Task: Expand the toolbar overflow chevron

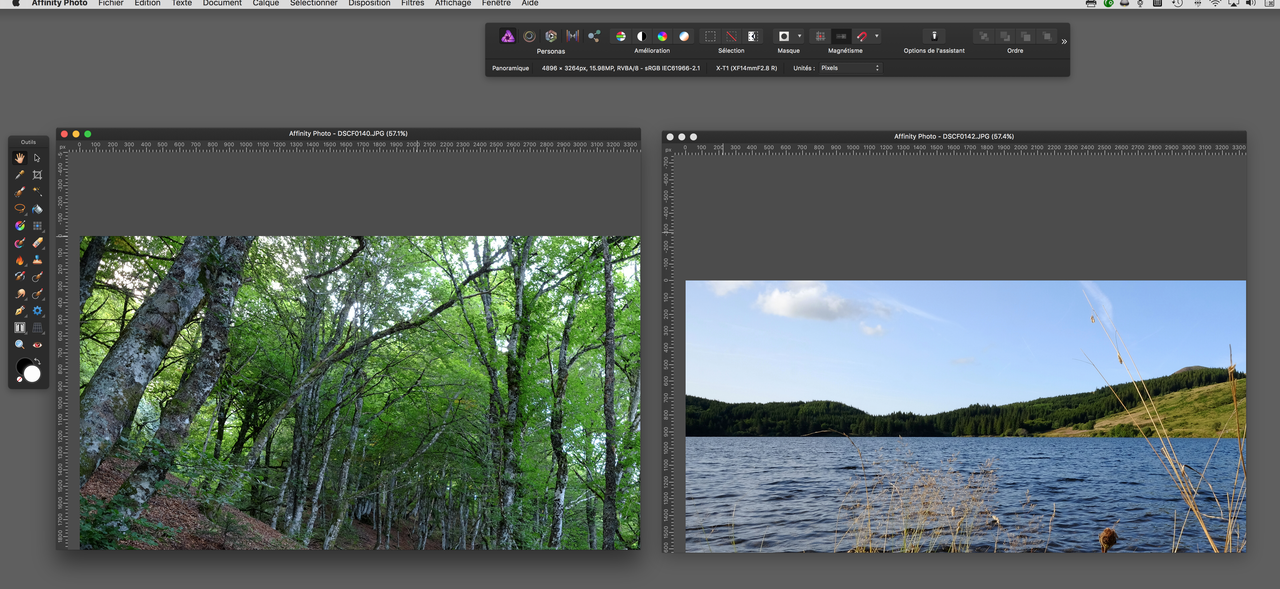Action: (1064, 41)
